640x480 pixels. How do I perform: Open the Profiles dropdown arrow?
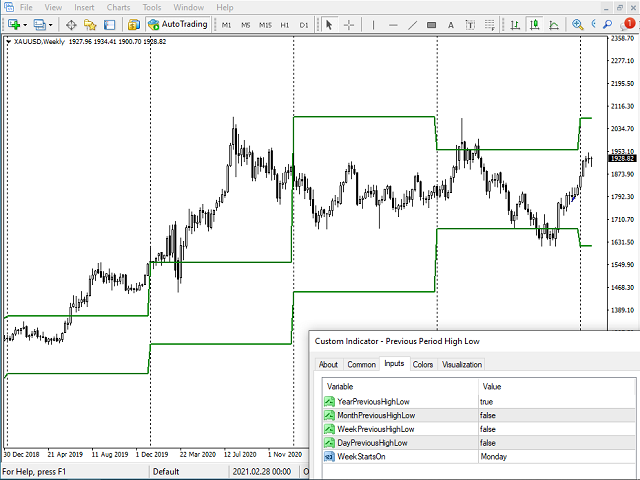[51, 25]
